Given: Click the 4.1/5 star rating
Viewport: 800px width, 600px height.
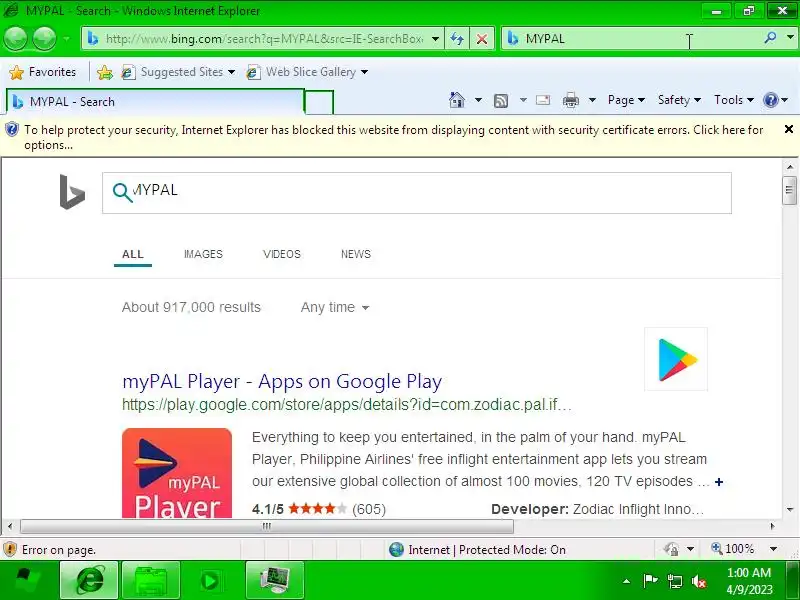Looking at the screenshot, I should click(319, 509).
